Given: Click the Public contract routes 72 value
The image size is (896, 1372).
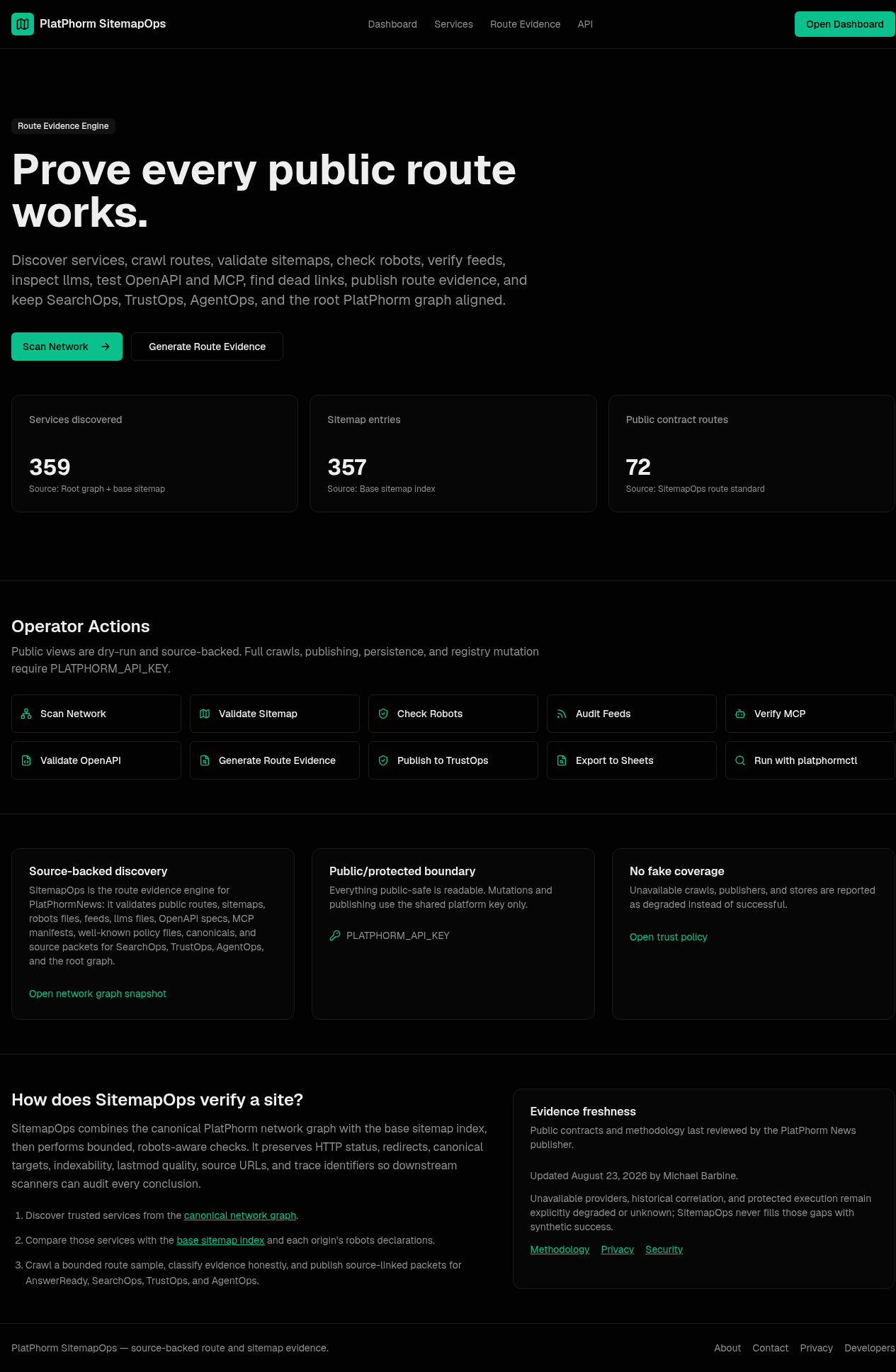Looking at the screenshot, I should point(638,467).
